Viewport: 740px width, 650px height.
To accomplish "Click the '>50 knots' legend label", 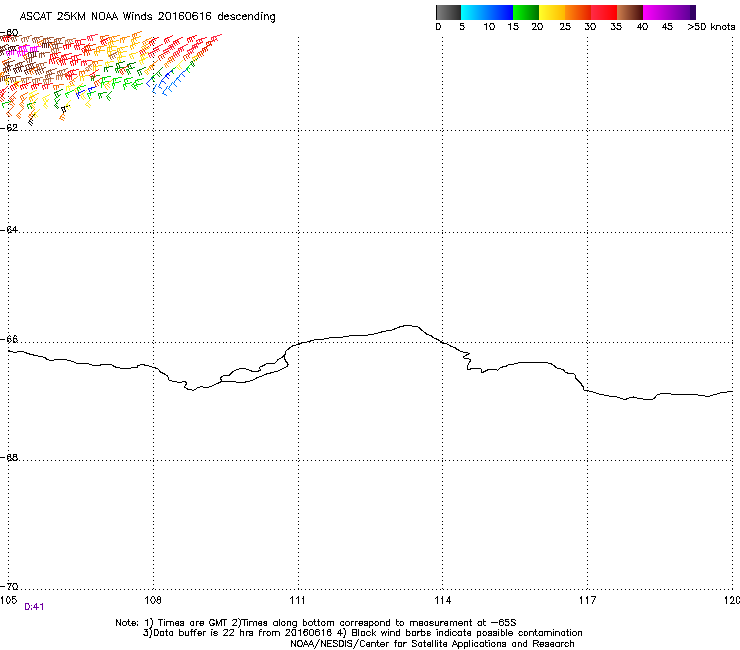I will coord(711,27).
